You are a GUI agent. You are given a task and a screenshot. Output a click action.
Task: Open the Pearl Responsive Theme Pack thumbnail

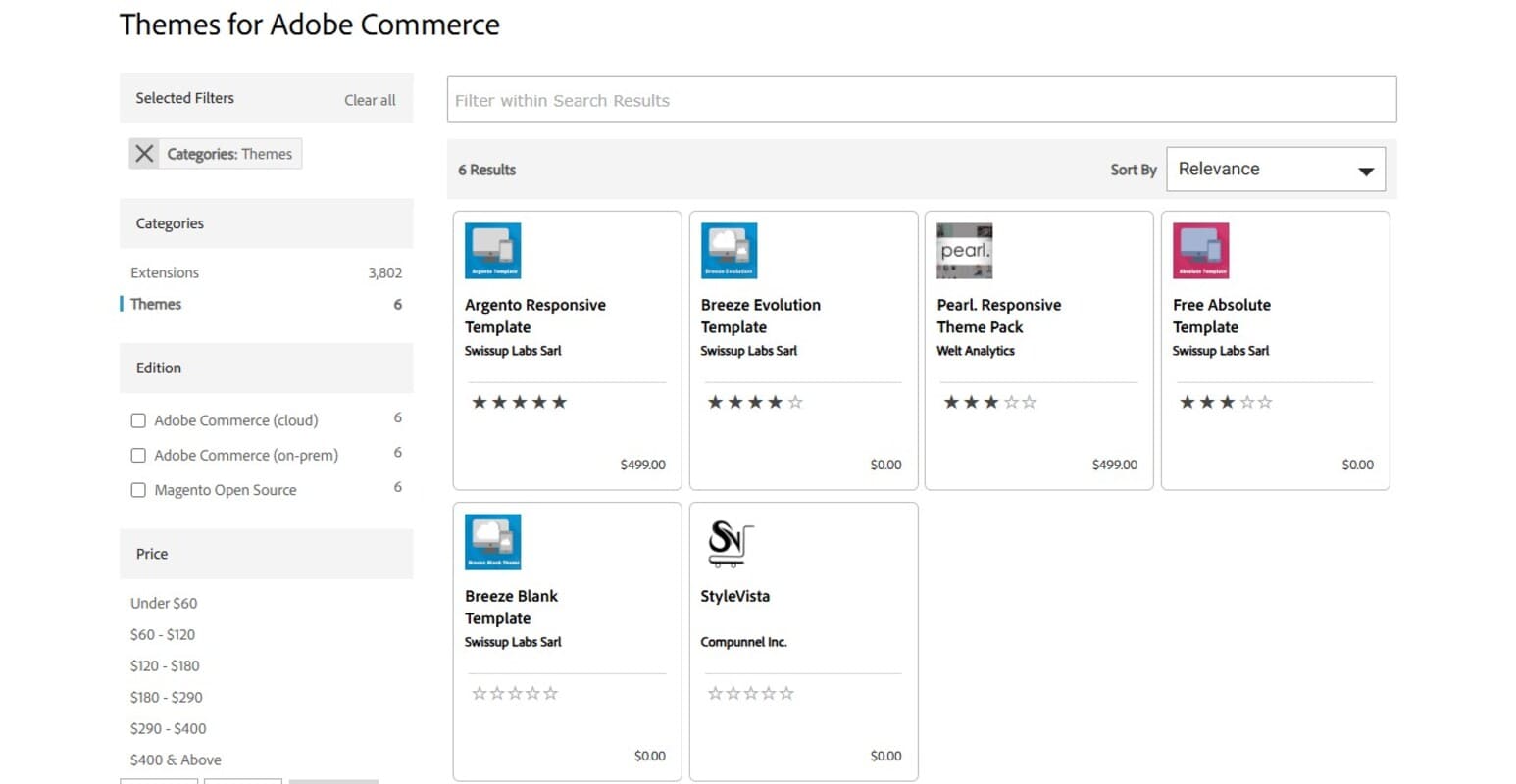964,250
